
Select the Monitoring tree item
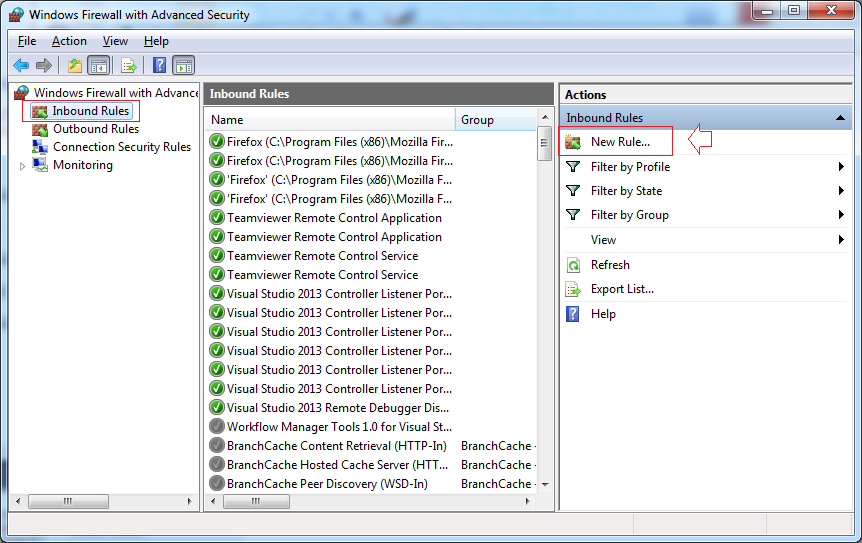(83, 165)
